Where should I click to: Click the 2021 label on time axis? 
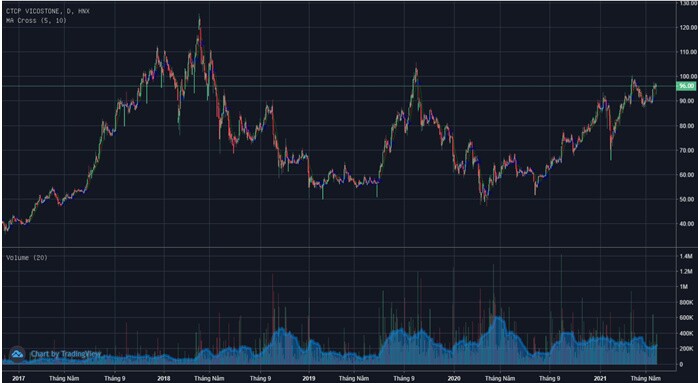[x=600, y=378]
